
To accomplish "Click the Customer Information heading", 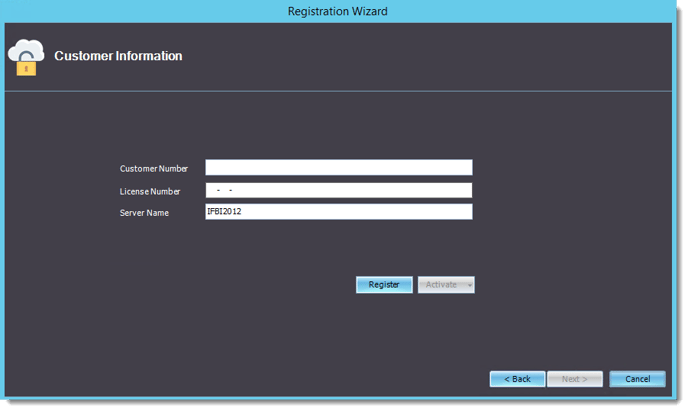I will 118,56.
